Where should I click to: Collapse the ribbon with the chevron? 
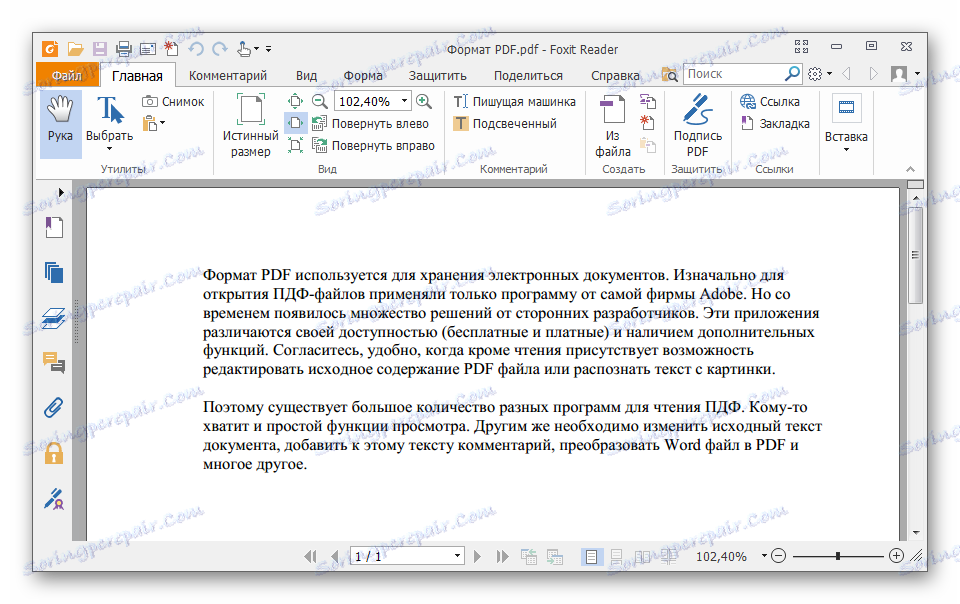910,169
